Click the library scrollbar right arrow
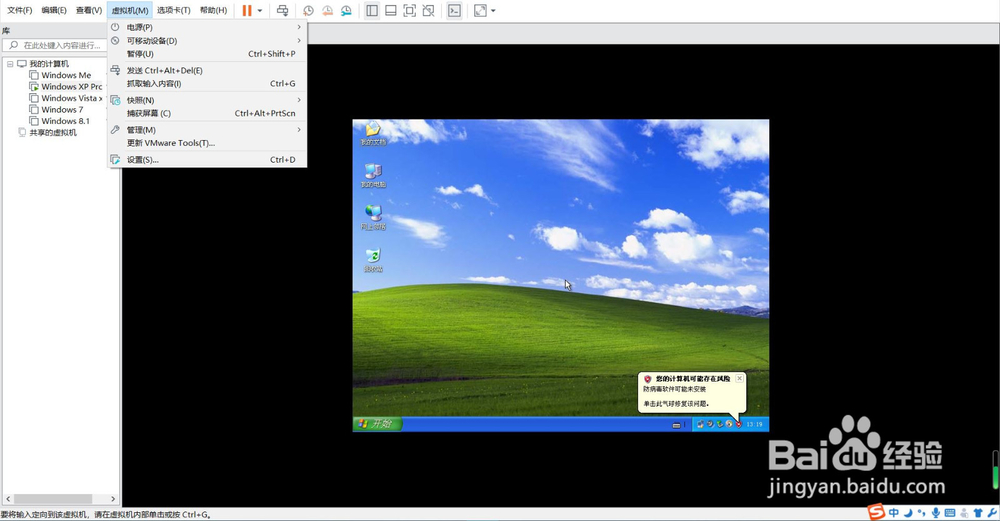 pyautogui.click(x=113, y=499)
